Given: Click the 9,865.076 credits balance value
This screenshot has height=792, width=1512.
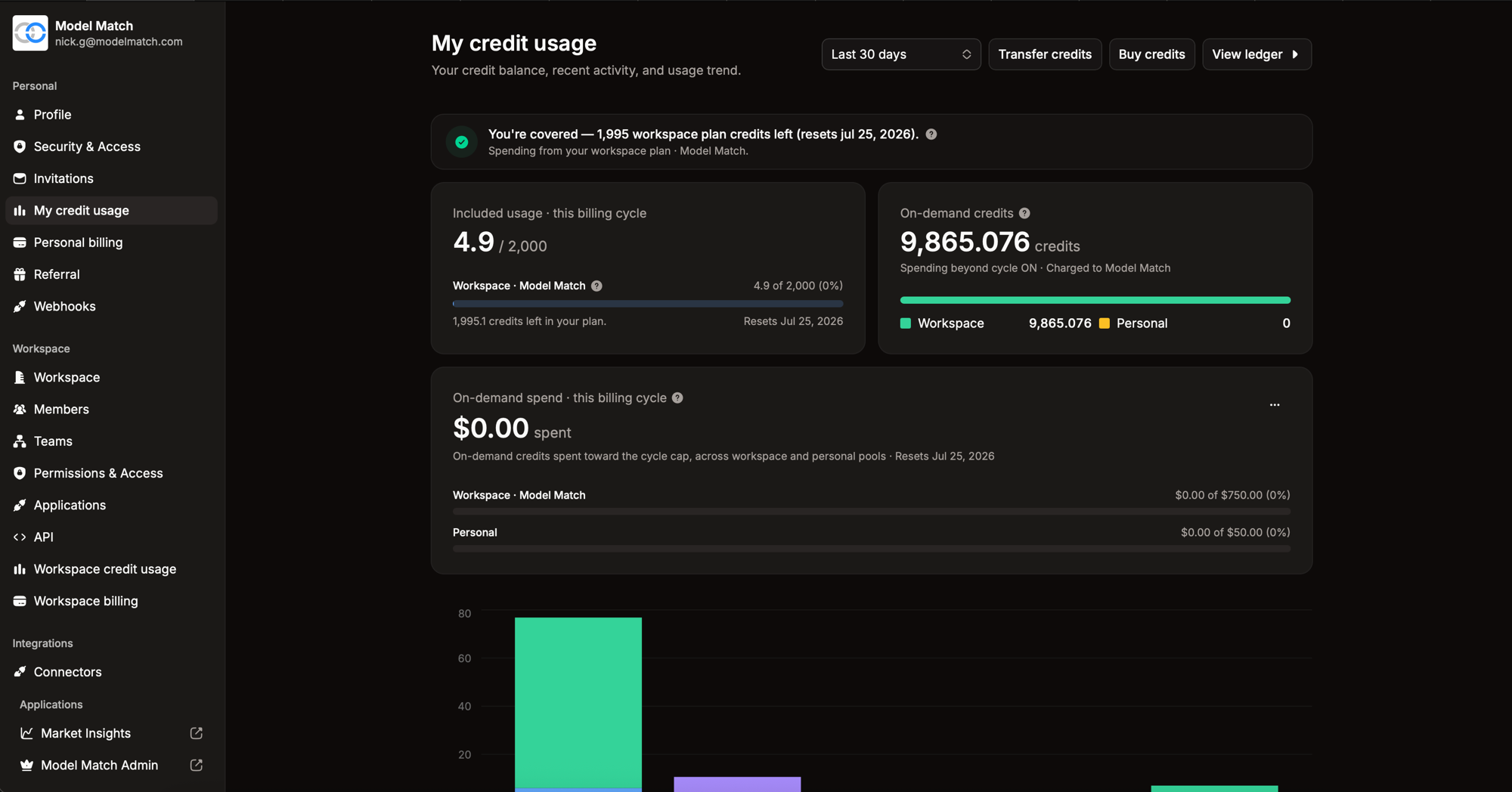Looking at the screenshot, I should tap(965, 242).
